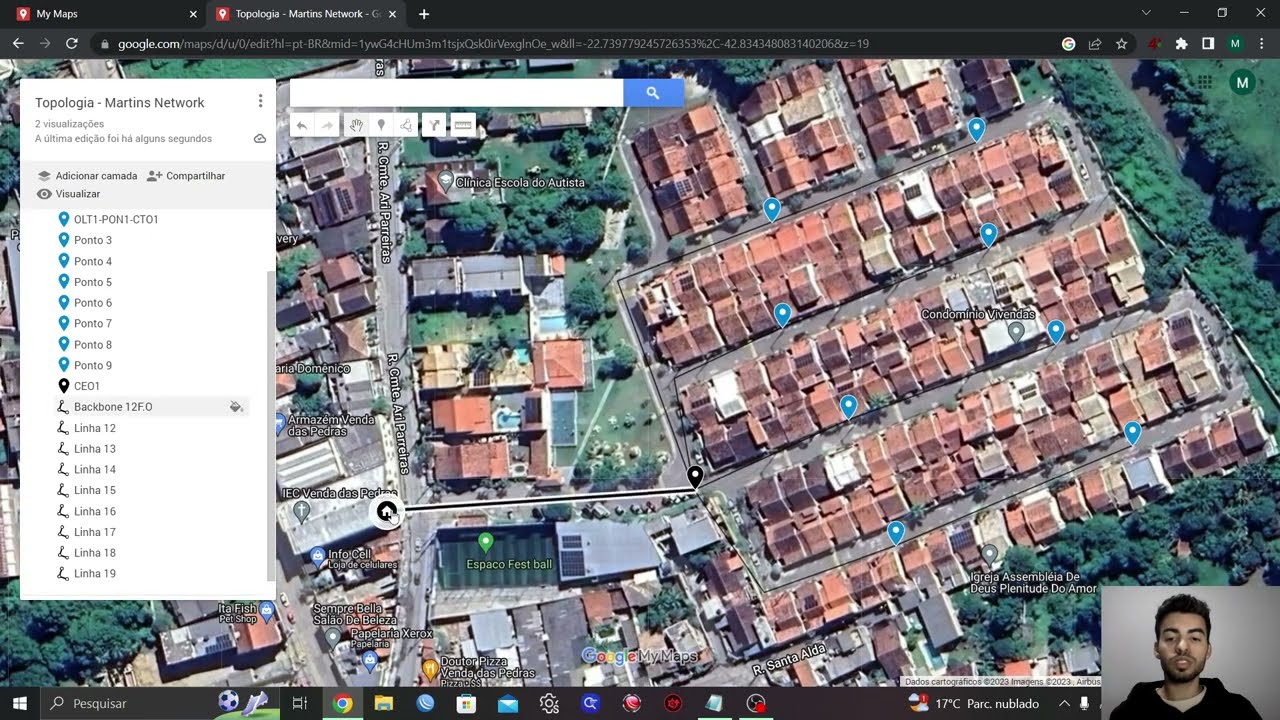
Task: Choose the add marker tool
Action: tap(381, 125)
